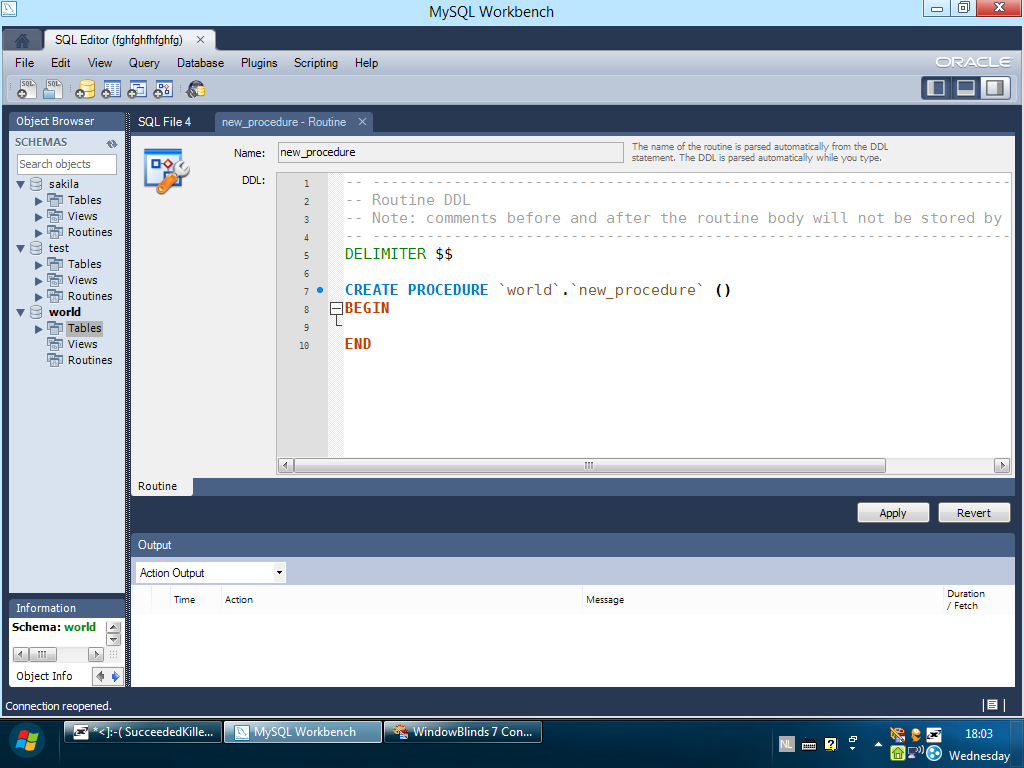Open NL language indicator in tray
The width and height of the screenshot is (1024, 768).
point(786,744)
